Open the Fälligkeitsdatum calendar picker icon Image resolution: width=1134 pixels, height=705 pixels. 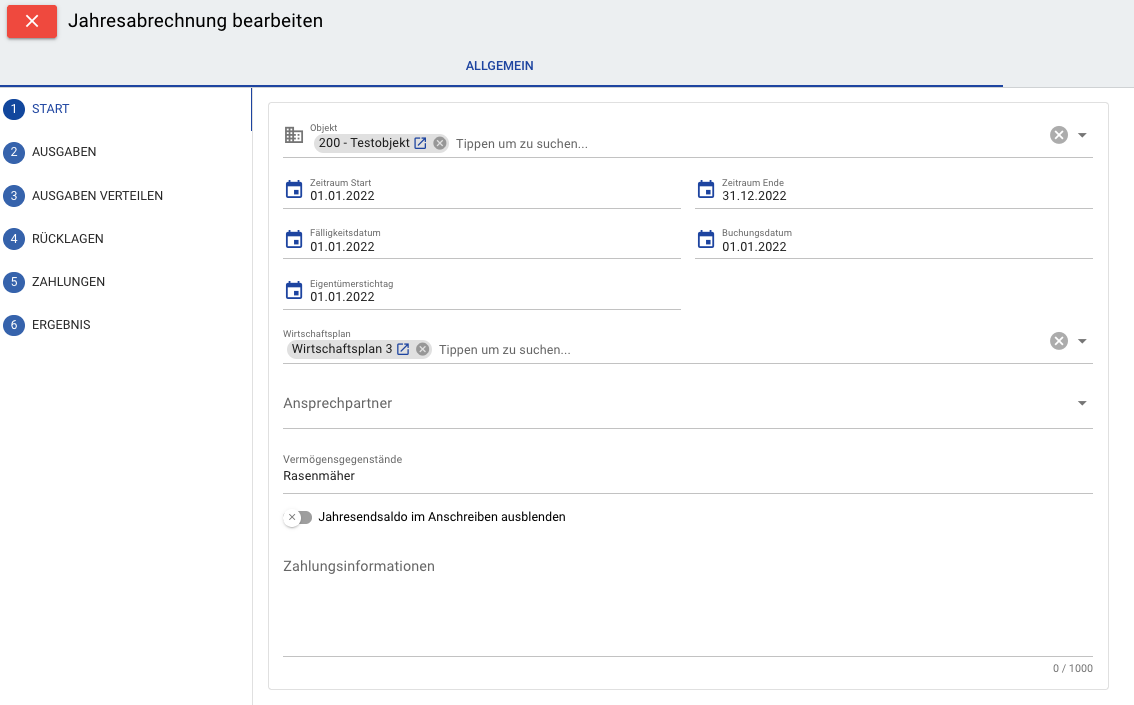pyautogui.click(x=294, y=240)
